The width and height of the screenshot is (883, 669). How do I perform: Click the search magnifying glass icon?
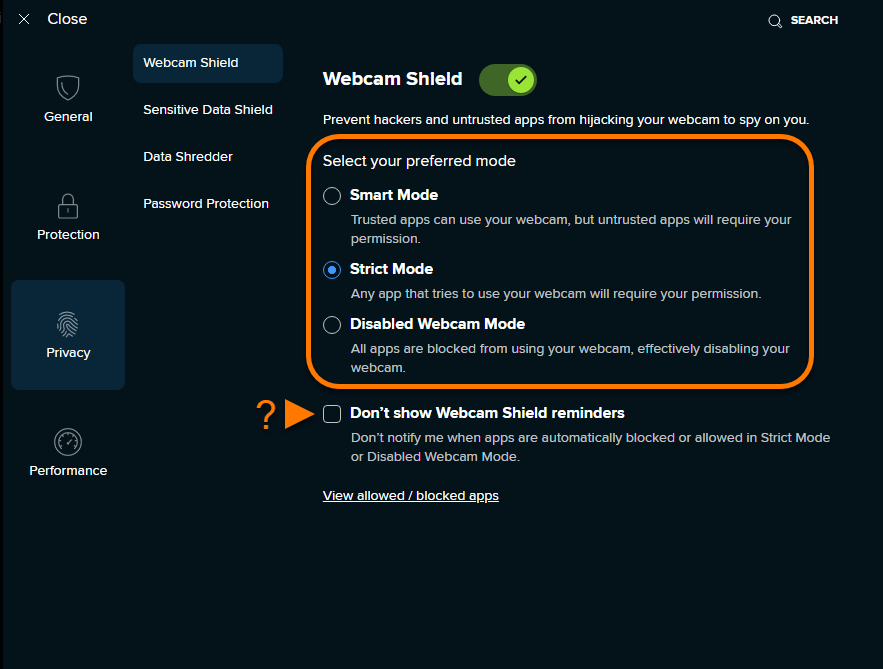775,21
